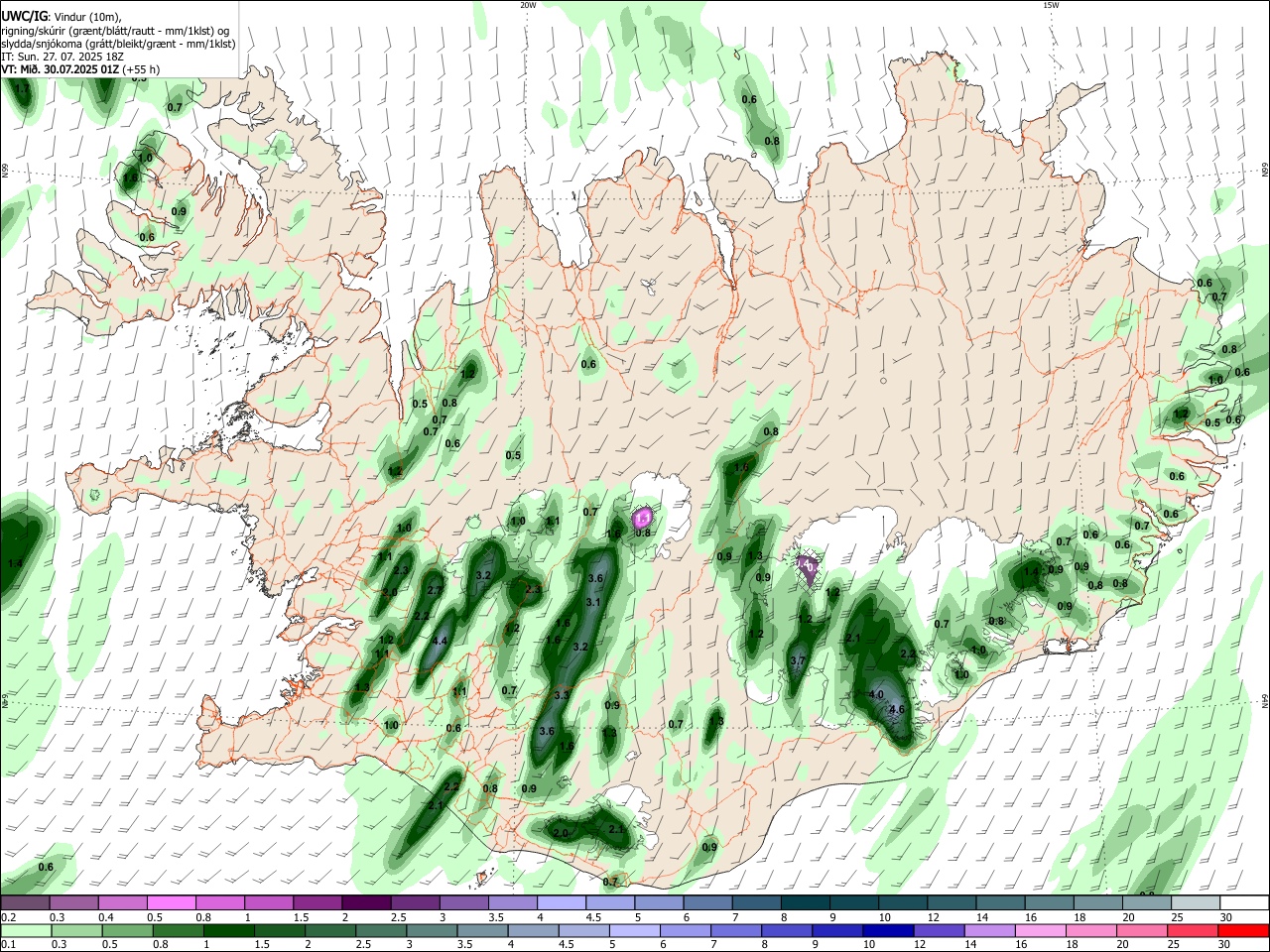Select the dusky purple 0.2–0.3 snow legend swatch

click(25, 902)
